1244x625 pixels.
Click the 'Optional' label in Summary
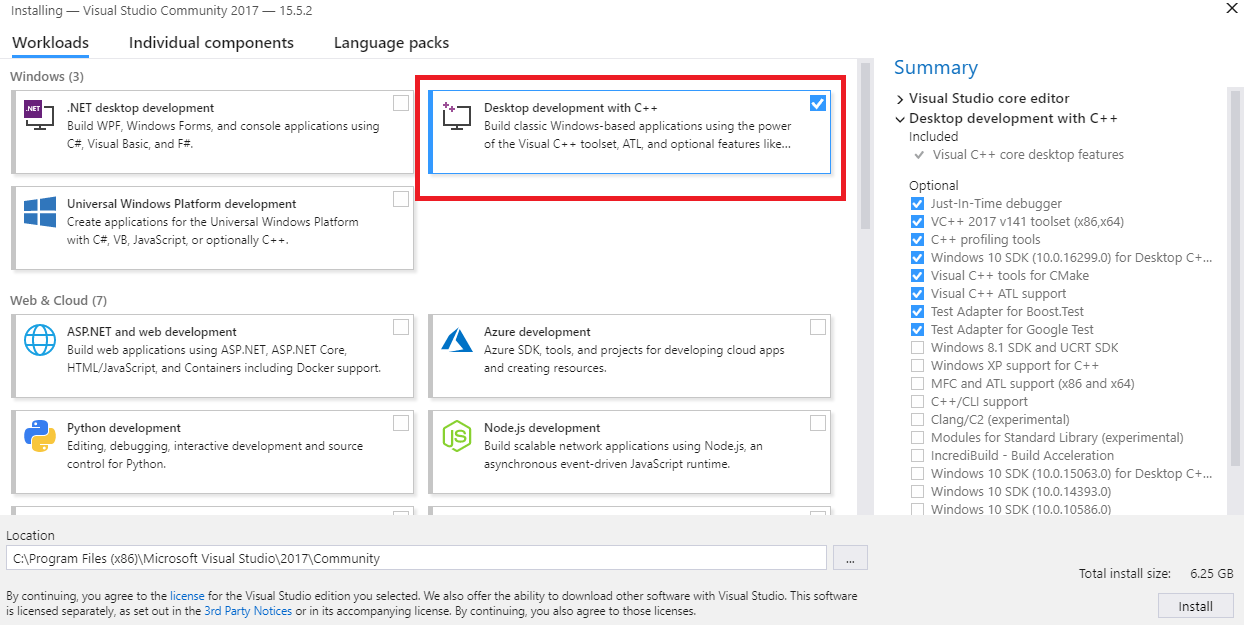pyautogui.click(x=934, y=186)
